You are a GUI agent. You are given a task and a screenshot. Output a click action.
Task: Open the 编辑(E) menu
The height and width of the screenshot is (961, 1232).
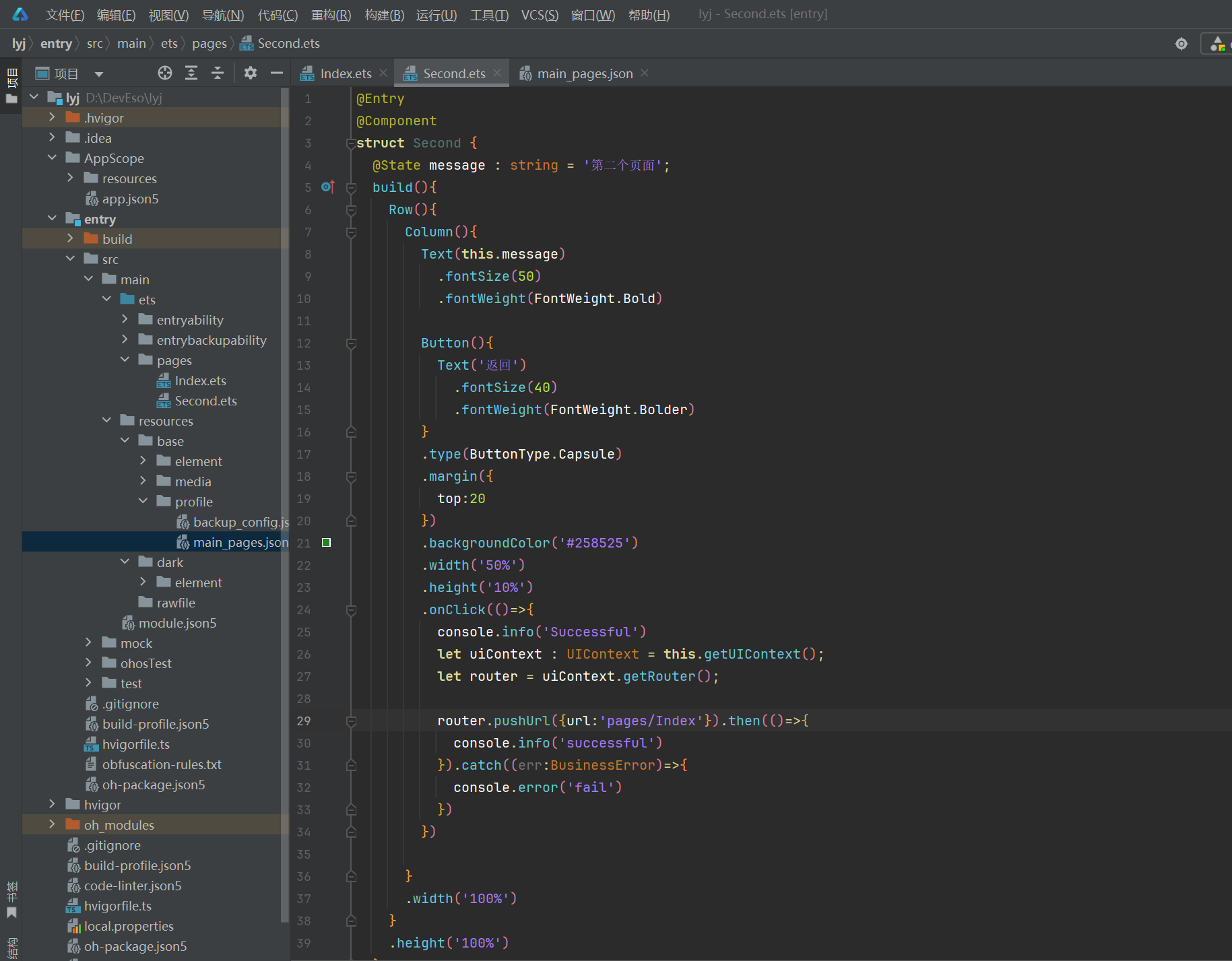(116, 15)
